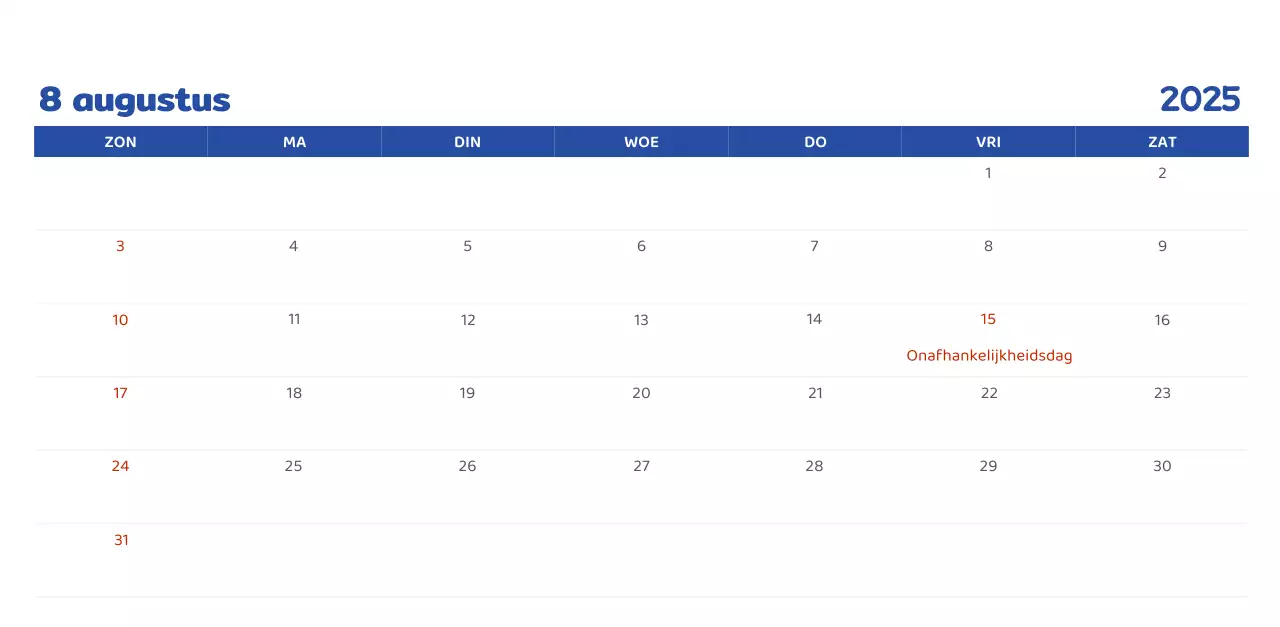Select Sunday 31 August

click(x=121, y=540)
